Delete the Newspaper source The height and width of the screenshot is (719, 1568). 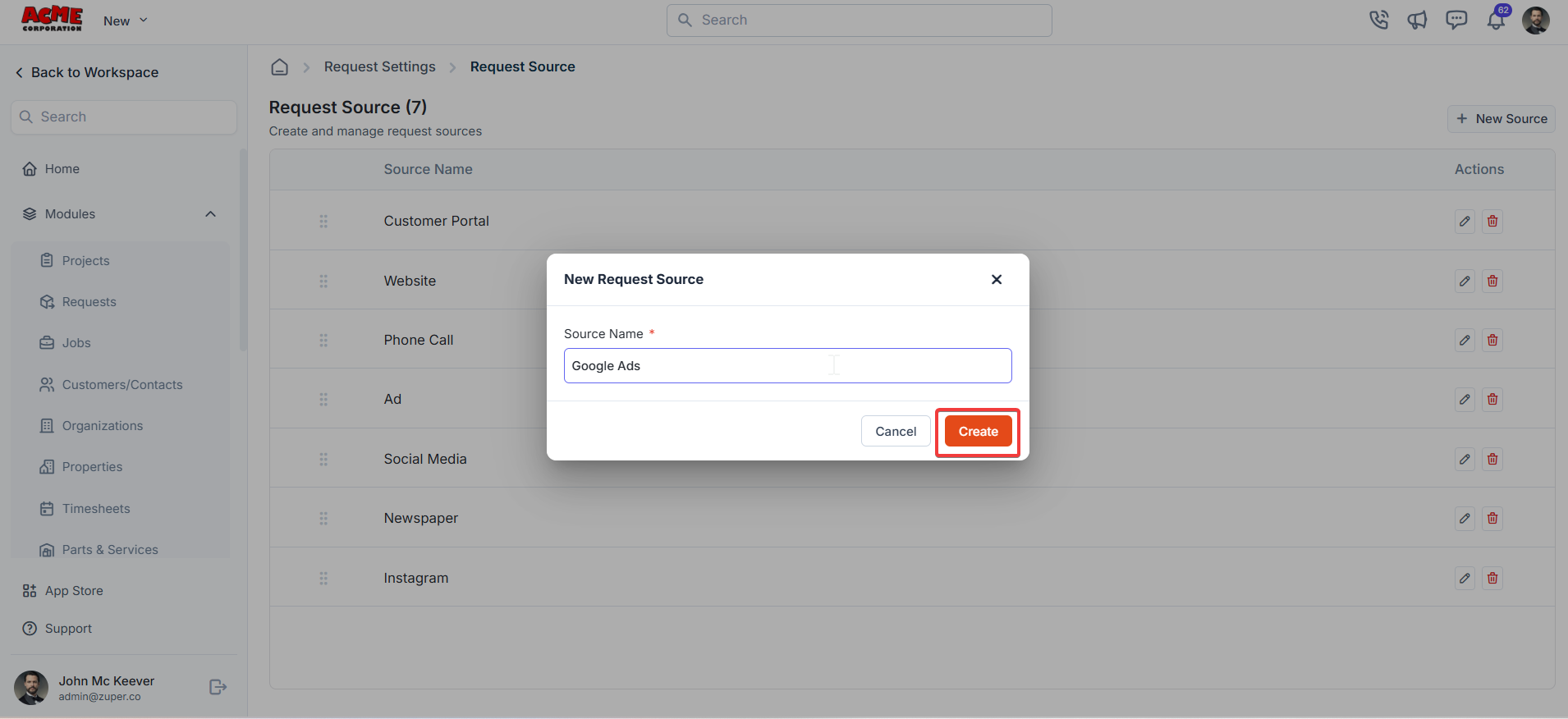1492,519
